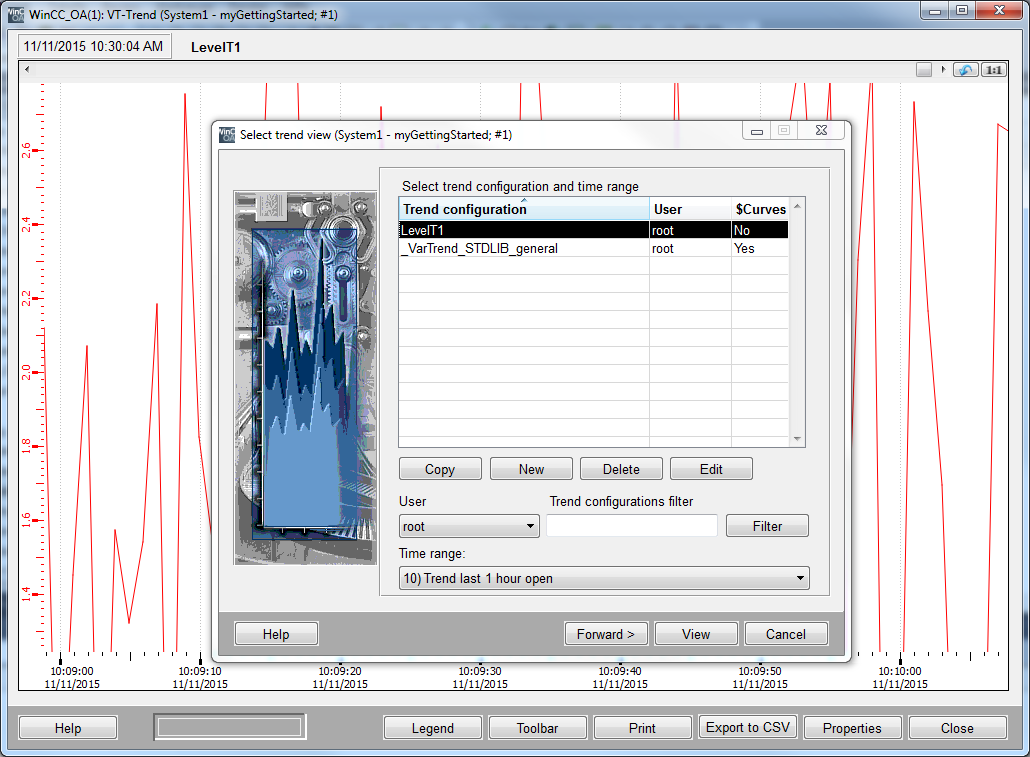1030x757 pixels.
Task: Click the Copy button
Action: tap(440, 469)
